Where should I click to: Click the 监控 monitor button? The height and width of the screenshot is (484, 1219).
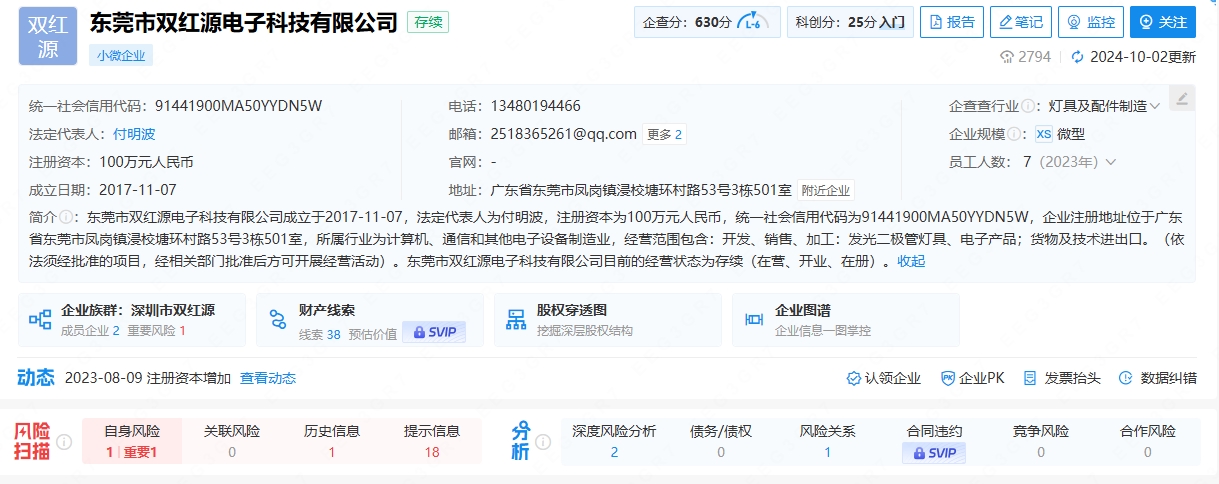pos(1090,22)
